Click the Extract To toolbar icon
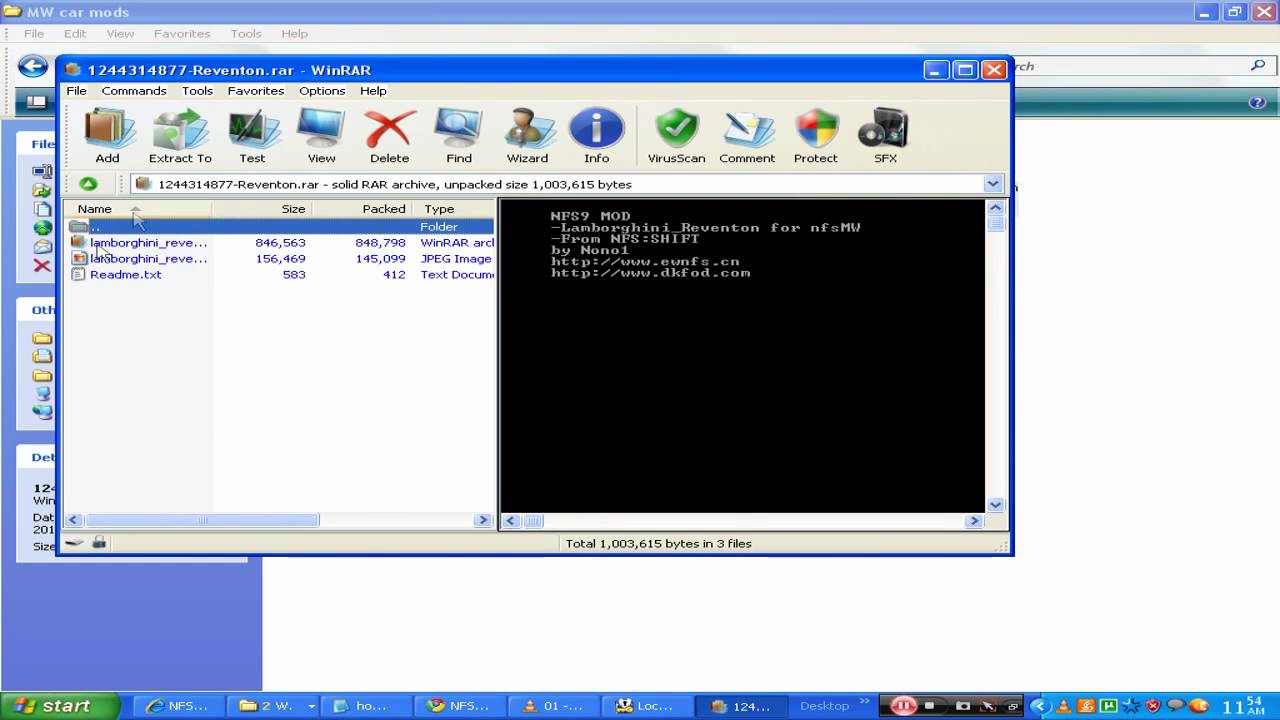 (180, 136)
